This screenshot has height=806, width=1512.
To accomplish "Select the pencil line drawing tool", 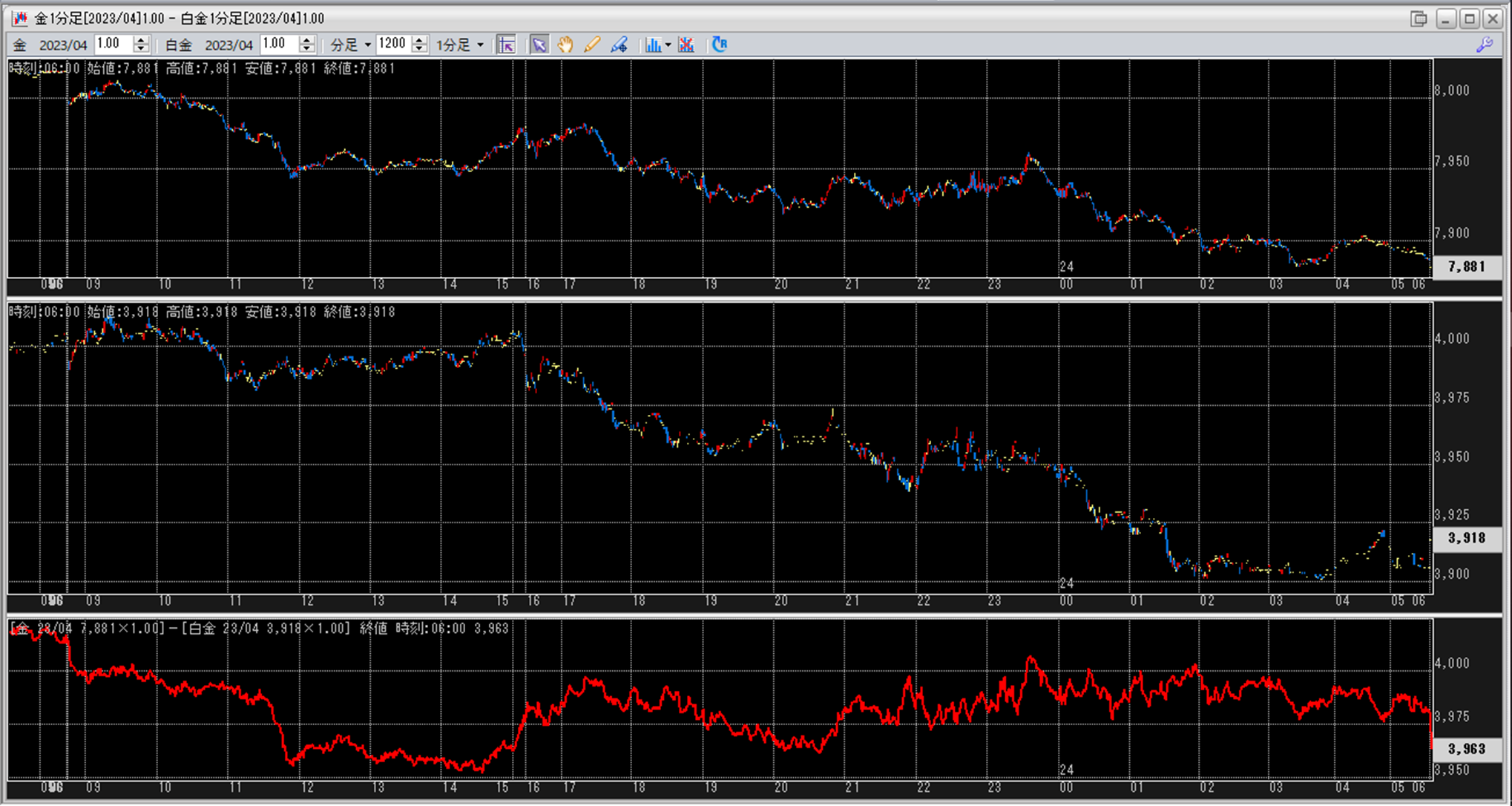I will pos(591,45).
